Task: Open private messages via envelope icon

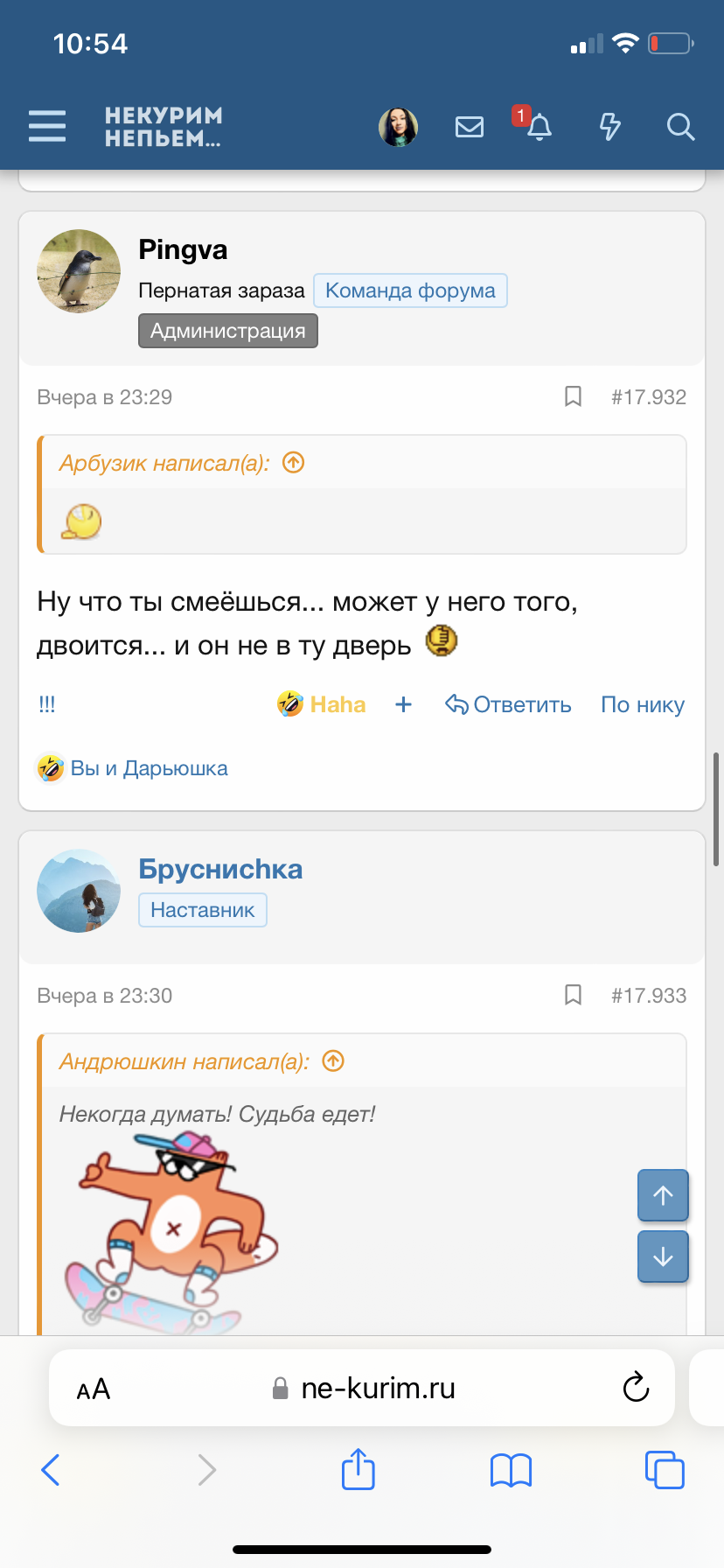Action: [470, 126]
